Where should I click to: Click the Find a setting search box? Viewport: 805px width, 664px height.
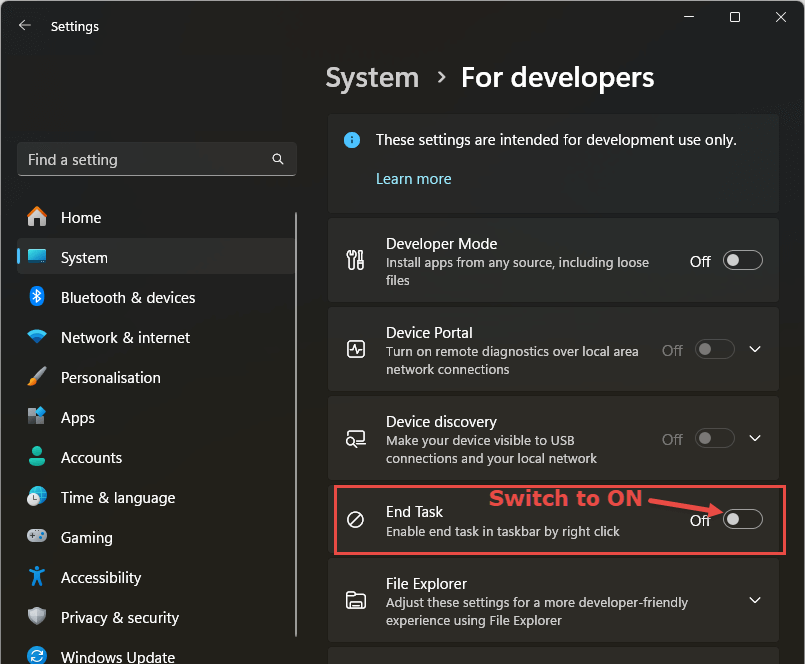(145, 159)
